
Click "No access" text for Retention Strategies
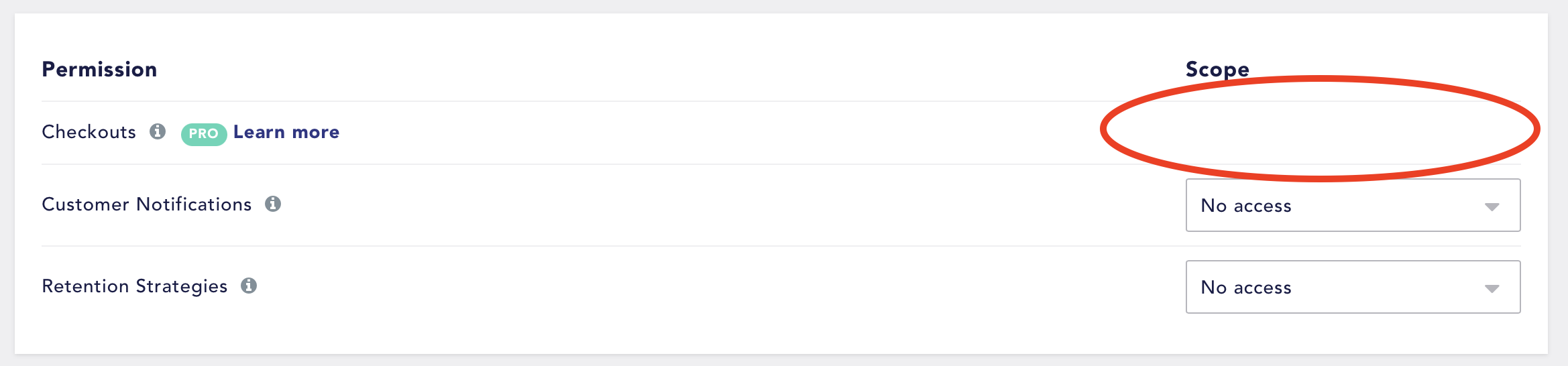point(1246,288)
